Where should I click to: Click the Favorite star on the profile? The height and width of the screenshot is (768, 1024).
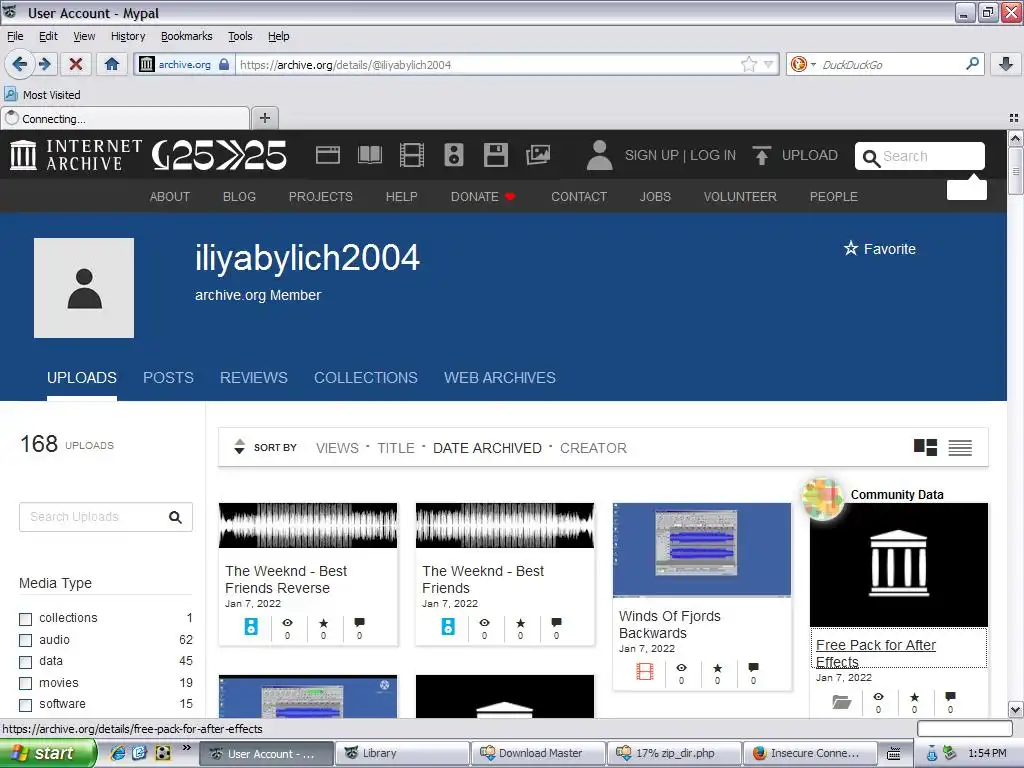point(850,248)
